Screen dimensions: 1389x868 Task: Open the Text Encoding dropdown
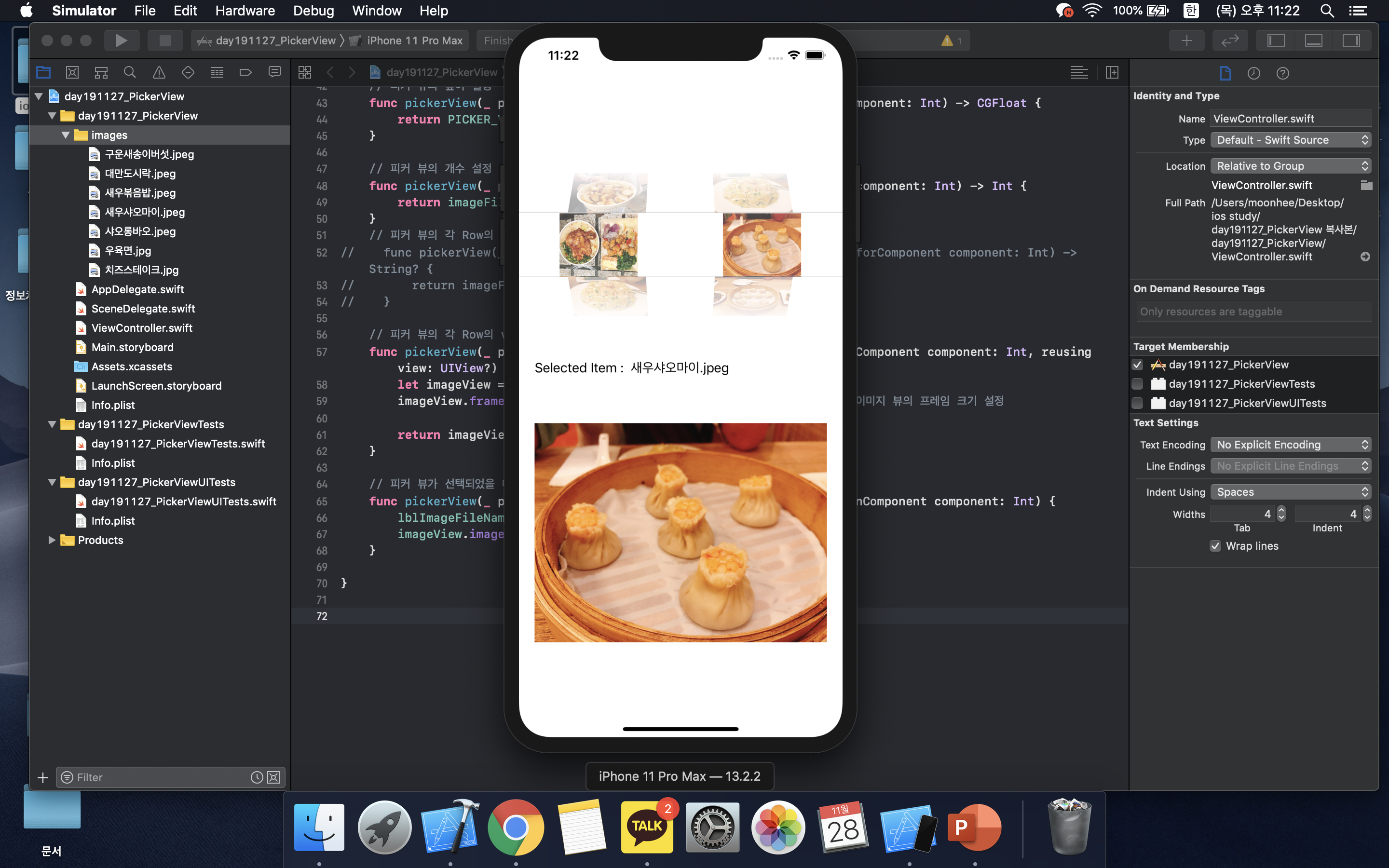(1290, 445)
